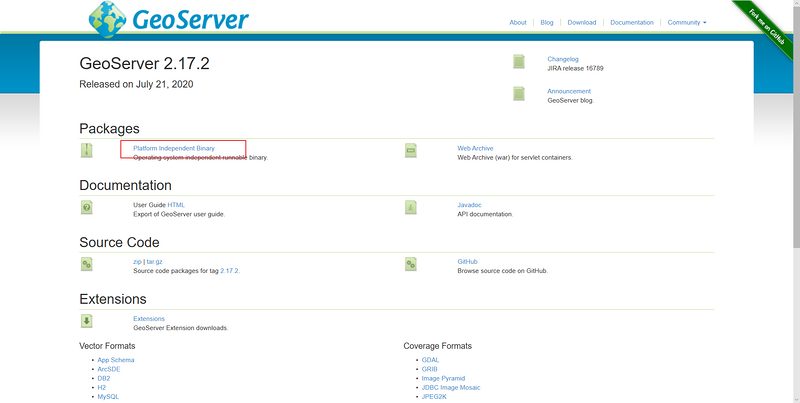Open the Blog menu item
800x403 pixels.
pyautogui.click(x=547, y=22)
